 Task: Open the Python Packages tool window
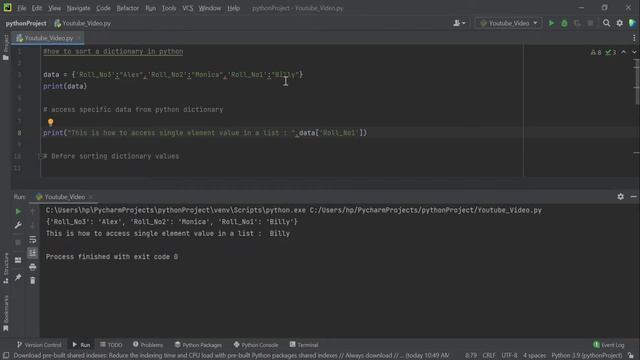[198, 345]
